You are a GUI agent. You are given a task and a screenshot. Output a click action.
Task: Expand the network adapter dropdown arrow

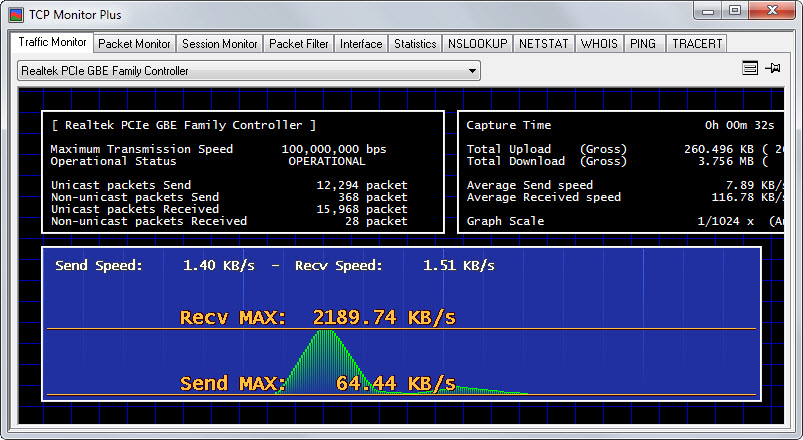click(472, 71)
